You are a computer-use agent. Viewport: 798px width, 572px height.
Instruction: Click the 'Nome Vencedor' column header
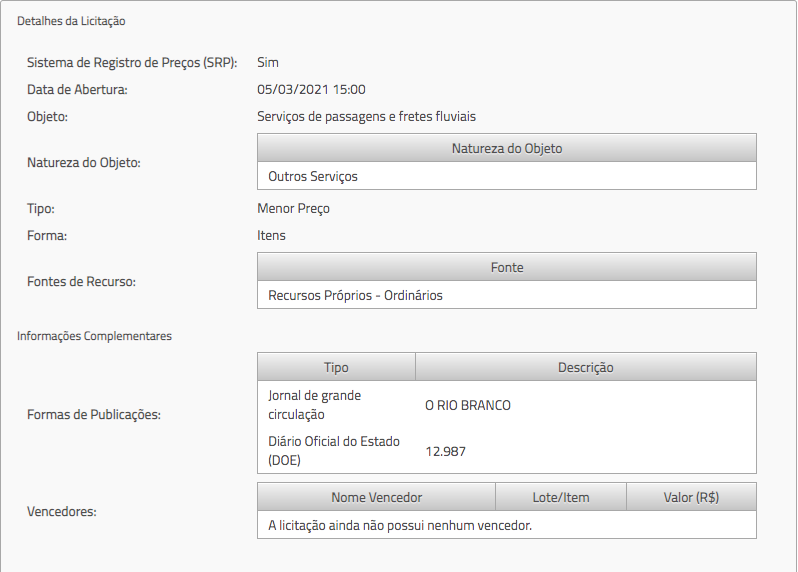pyautogui.click(x=376, y=497)
